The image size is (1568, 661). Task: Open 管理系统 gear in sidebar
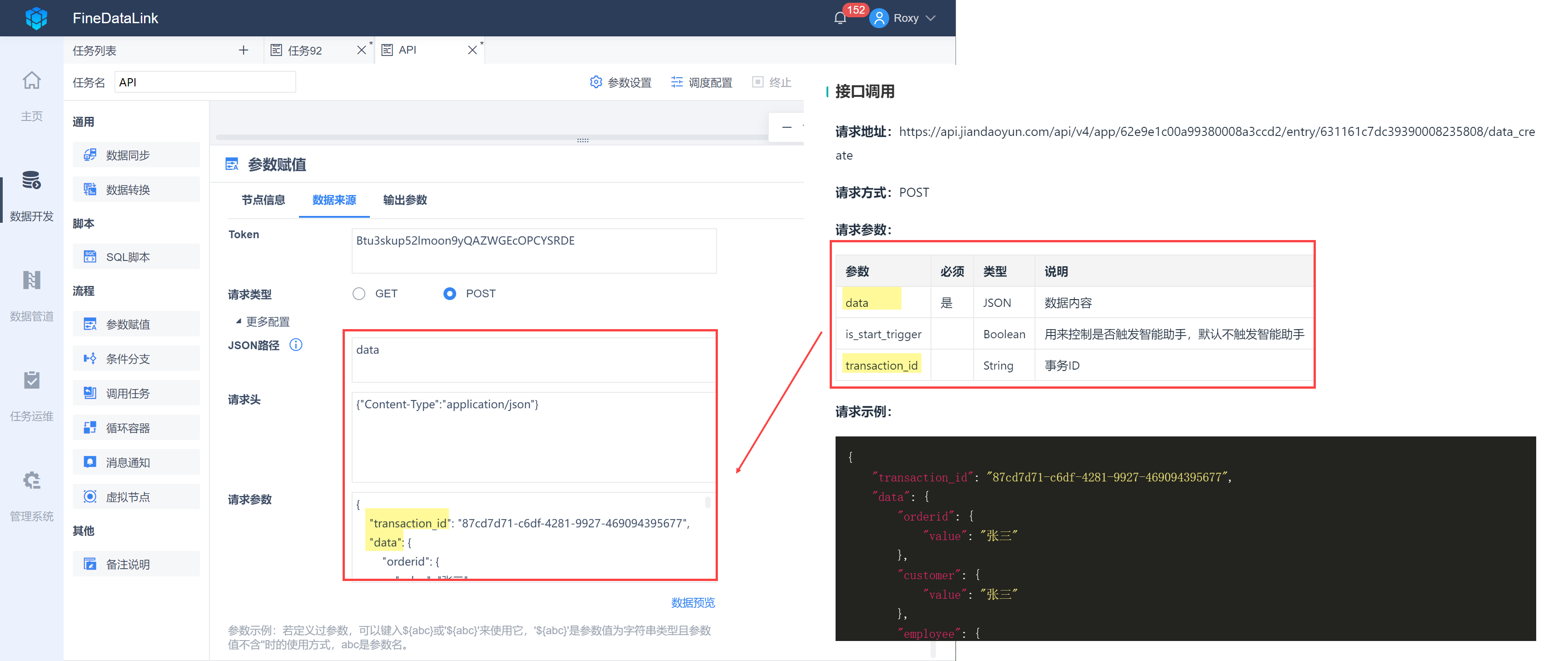tap(32, 481)
